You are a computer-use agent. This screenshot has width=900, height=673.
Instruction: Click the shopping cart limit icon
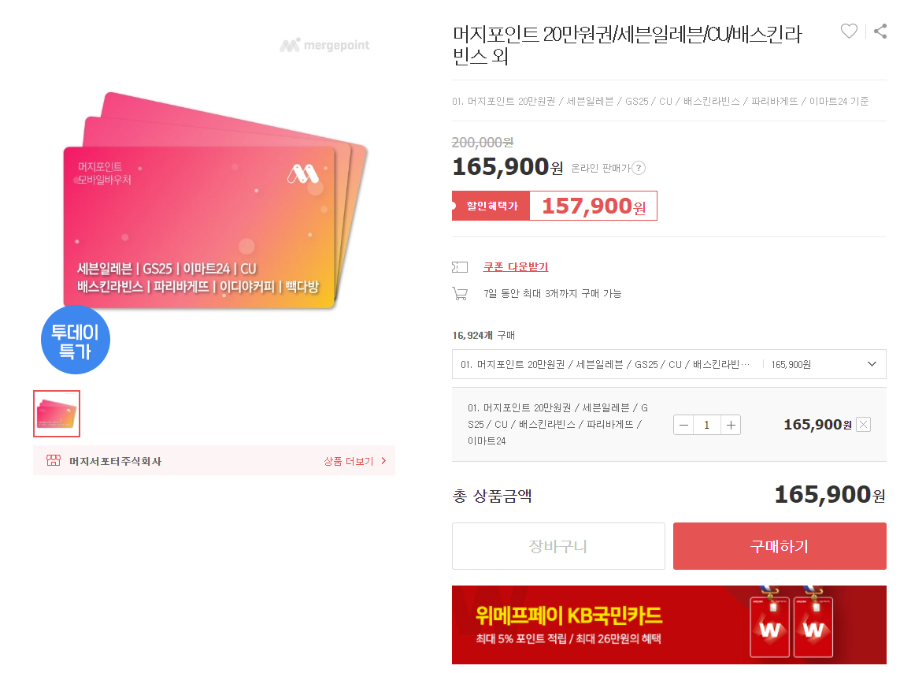[460, 294]
